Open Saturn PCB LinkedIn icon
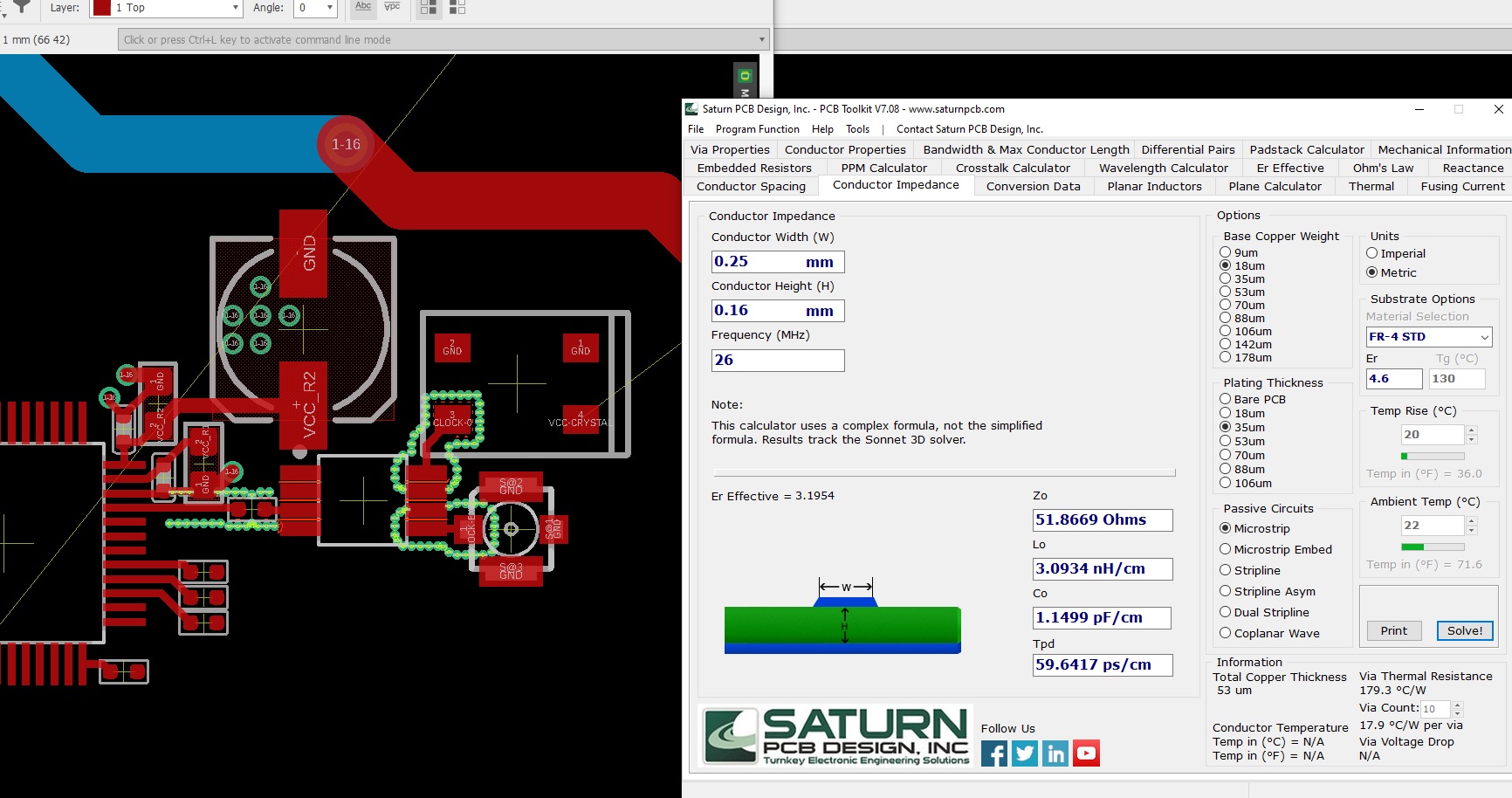The height and width of the screenshot is (798, 1512). pyautogui.click(x=1055, y=753)
